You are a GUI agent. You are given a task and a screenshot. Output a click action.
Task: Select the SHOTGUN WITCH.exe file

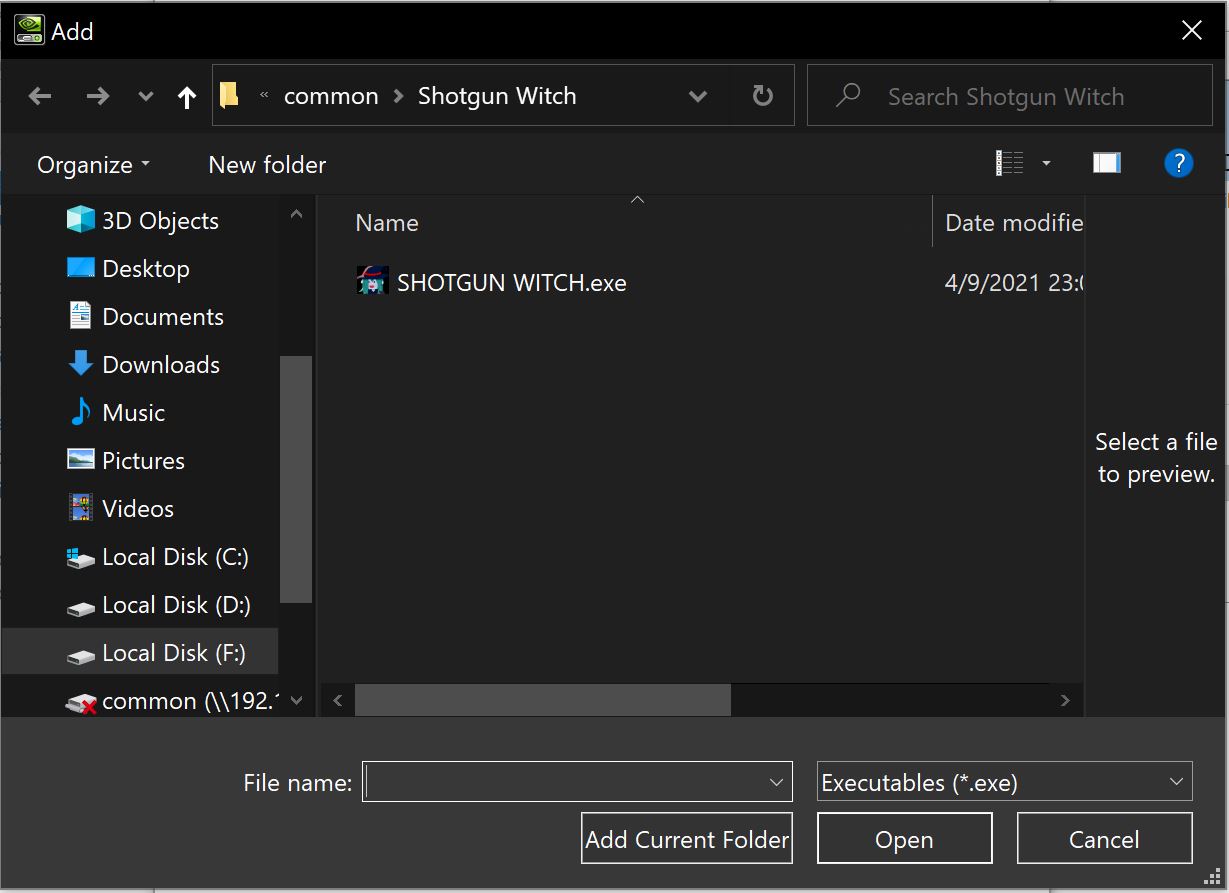coord(510,283)
